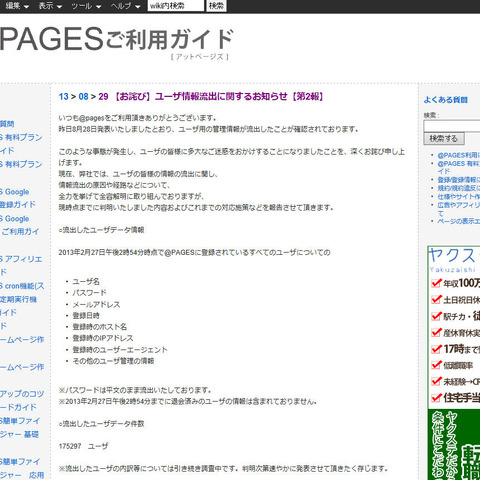Select the メールアドレス list item text

[x=96, y=304]
